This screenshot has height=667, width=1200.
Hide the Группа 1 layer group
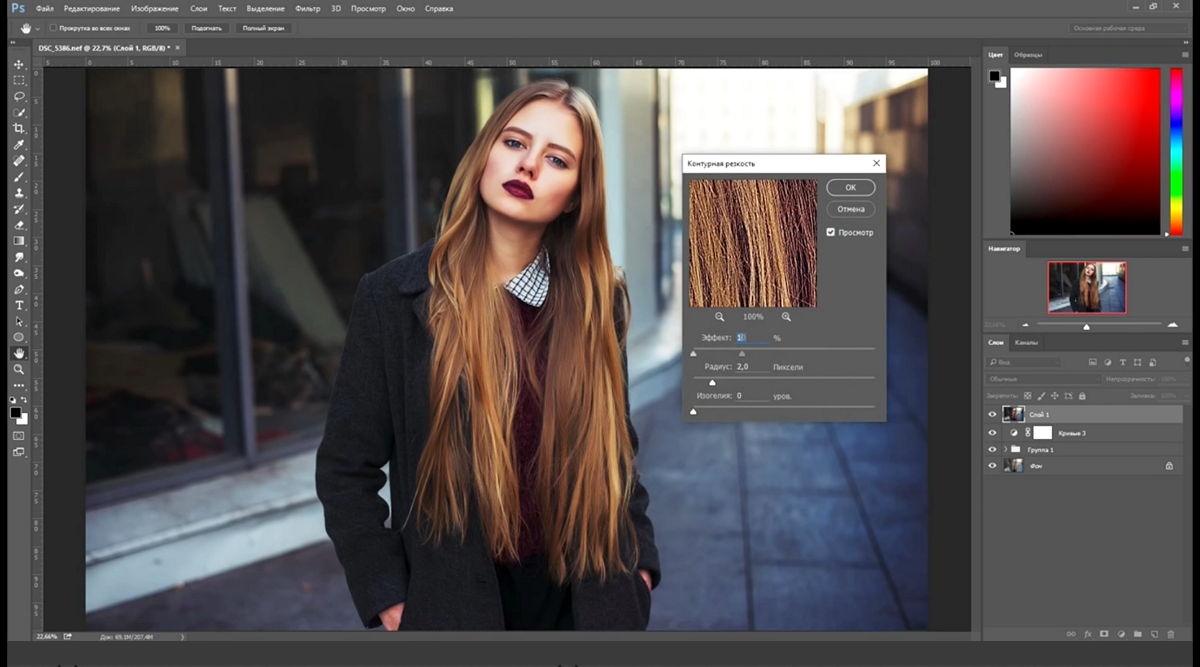[992, 450]
